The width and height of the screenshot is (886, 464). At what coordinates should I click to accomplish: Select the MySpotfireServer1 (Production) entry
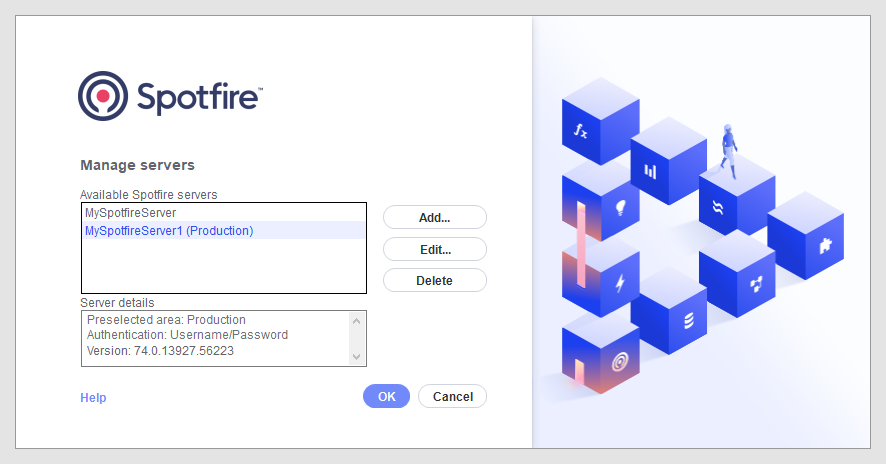pyautogui.click(x=169, y=231)
